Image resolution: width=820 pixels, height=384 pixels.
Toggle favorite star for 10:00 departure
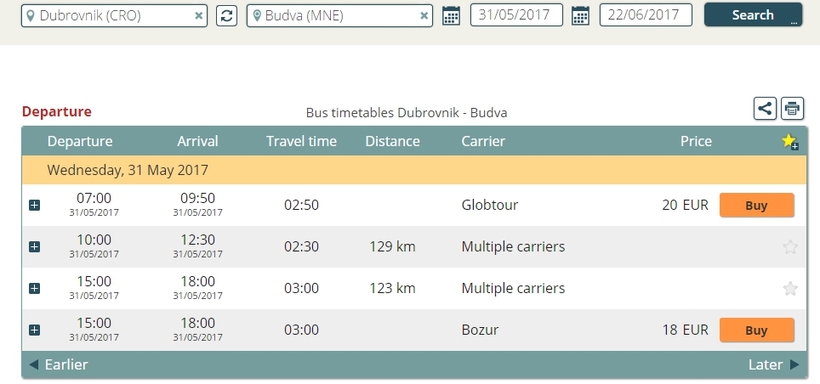[790, 247]
